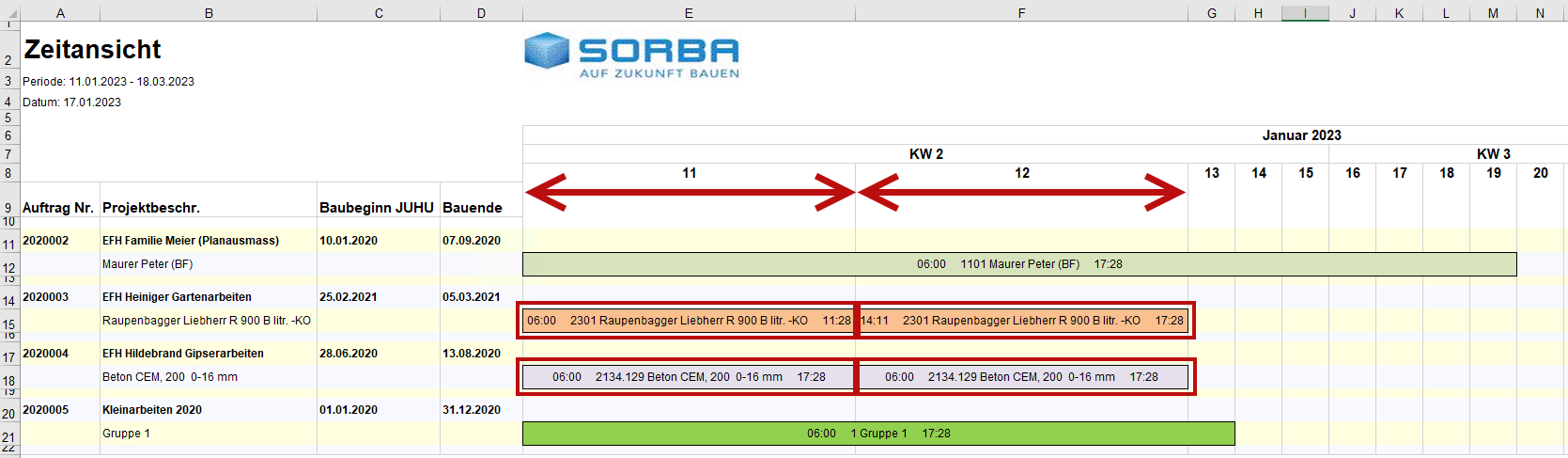Click the light green Maurer Peter bar
This screenshot has width=1568, height=458.
tap(1019, 264)
